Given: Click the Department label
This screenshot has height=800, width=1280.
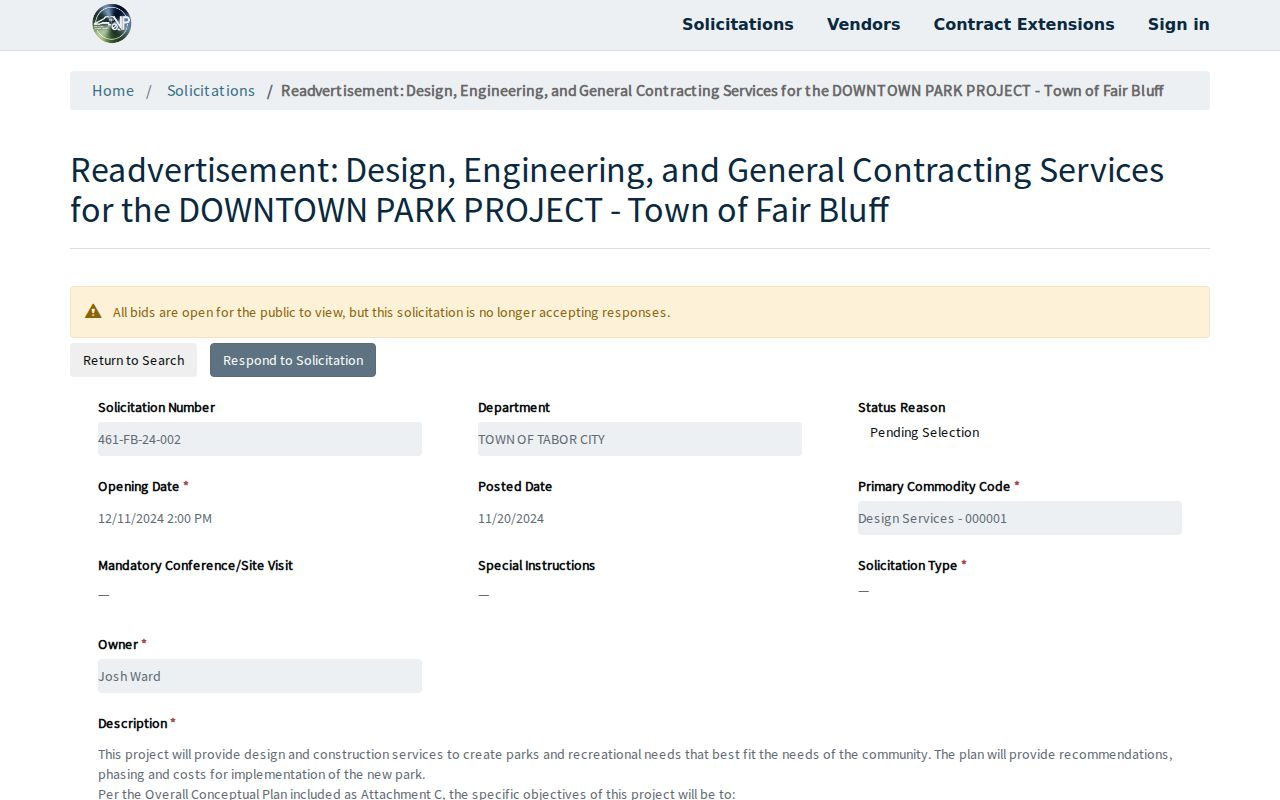Looking at the screenshot, I should point(514,407).
